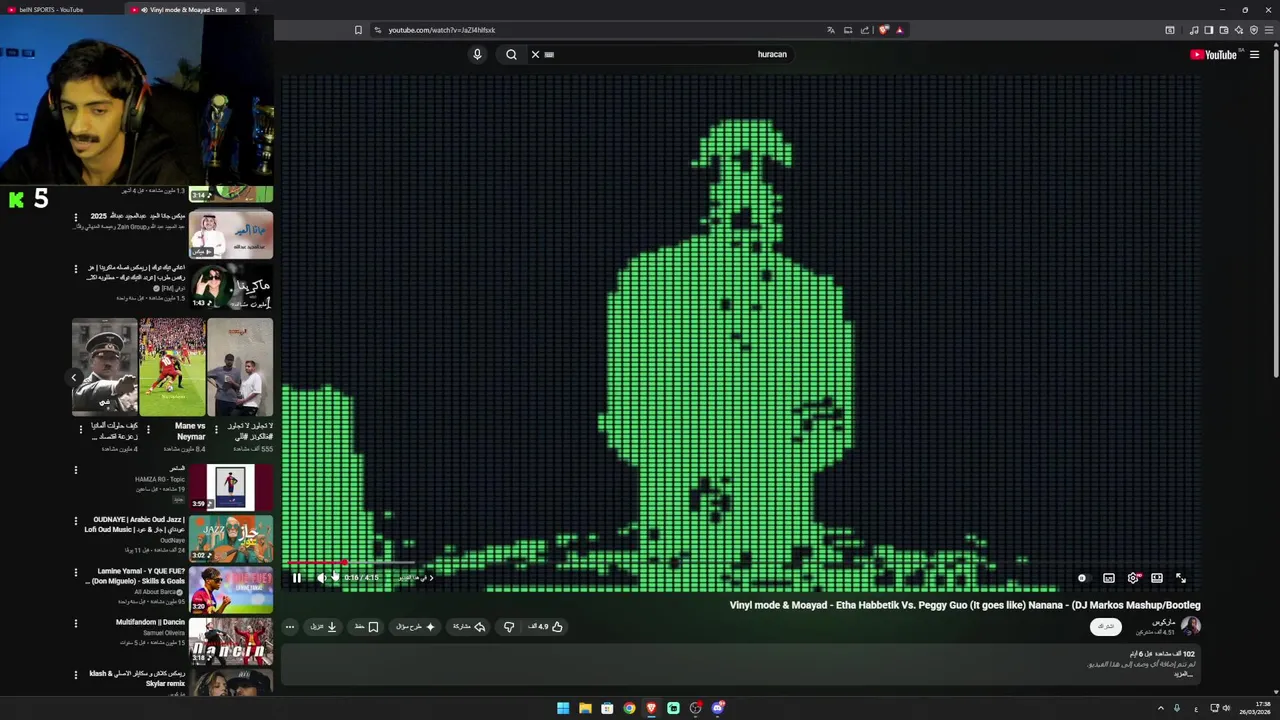Open the 2025 Zain Group video thumbnail
The width and height of the screenshot is (1280, 720).
pyautogui.click(x=230, y=234)
